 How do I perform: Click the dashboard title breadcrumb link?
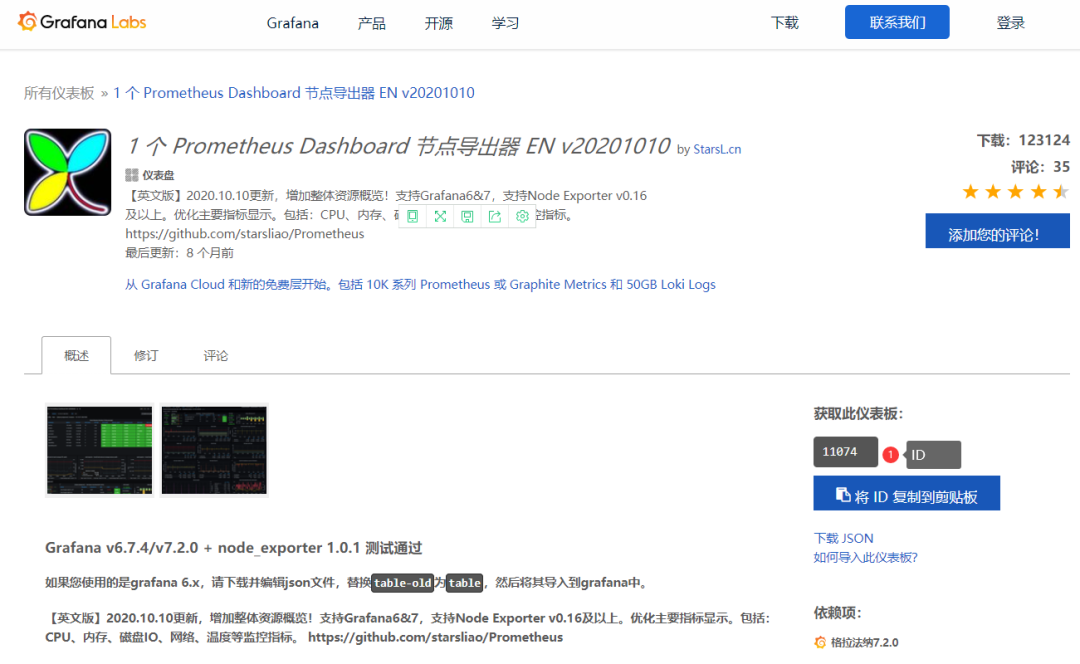click(x=294, y=93)
